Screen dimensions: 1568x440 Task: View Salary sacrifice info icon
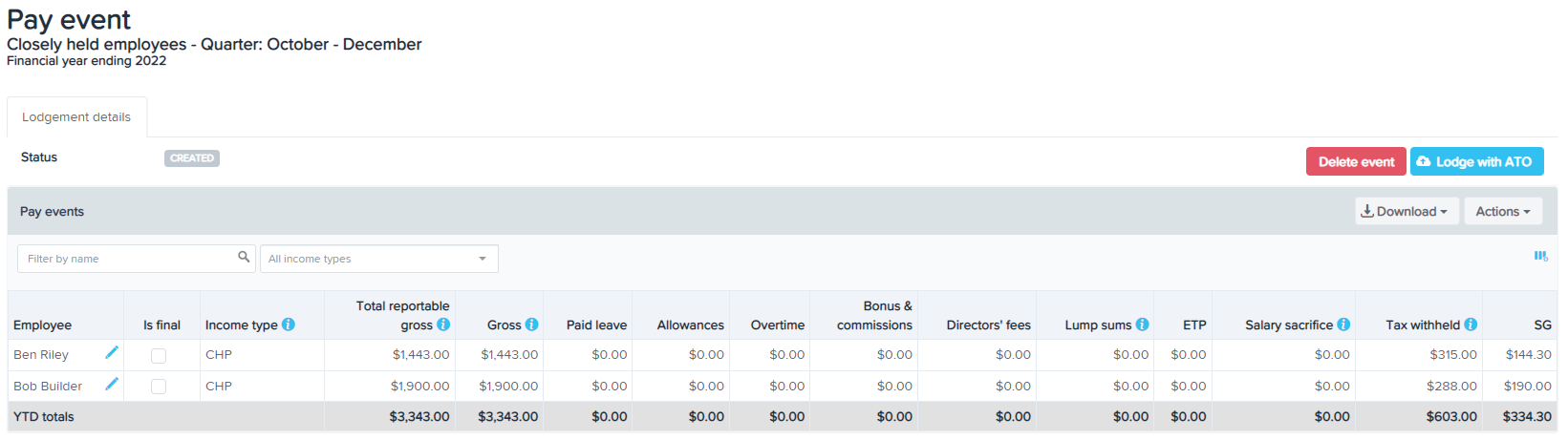[x=1343, y=325]
